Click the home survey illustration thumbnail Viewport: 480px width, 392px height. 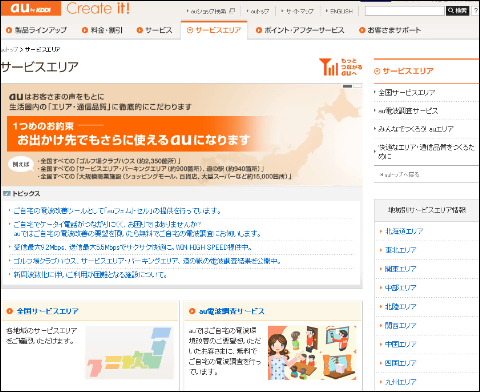pyautogui.click(x=312, y=353)
